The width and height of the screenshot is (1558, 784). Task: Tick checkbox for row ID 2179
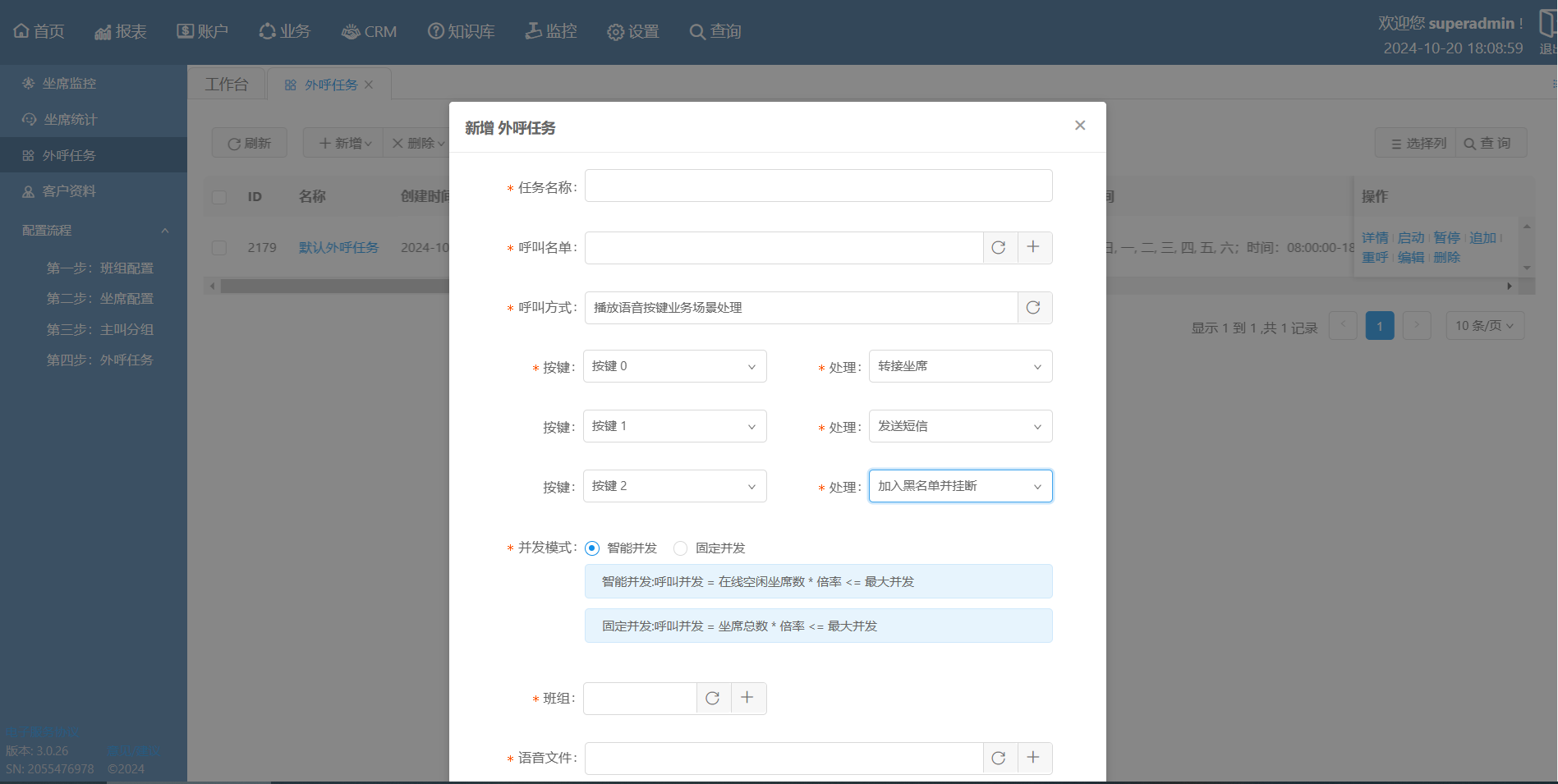(219, 248)
